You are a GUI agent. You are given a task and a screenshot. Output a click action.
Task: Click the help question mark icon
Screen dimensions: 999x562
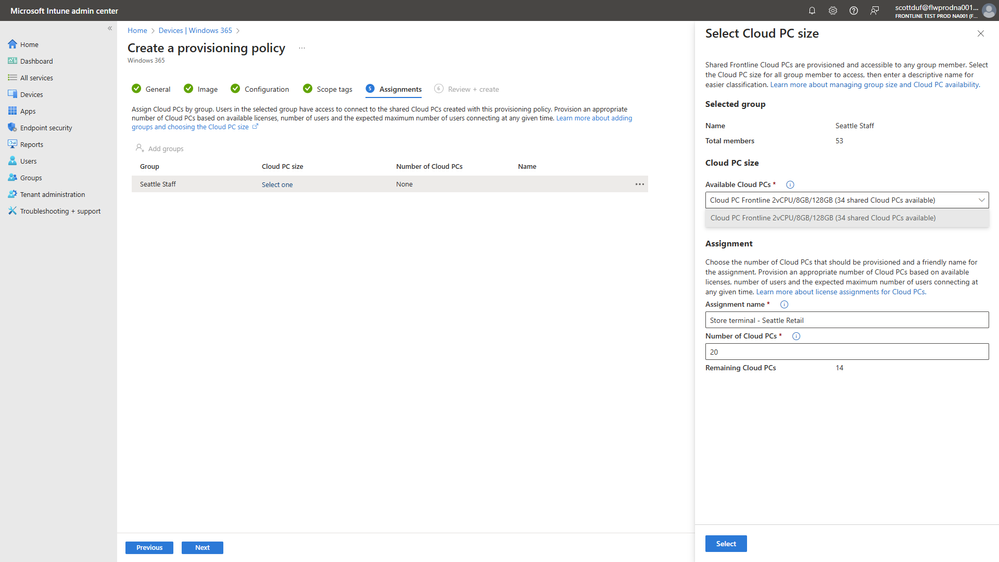click(x=853, y=10)
